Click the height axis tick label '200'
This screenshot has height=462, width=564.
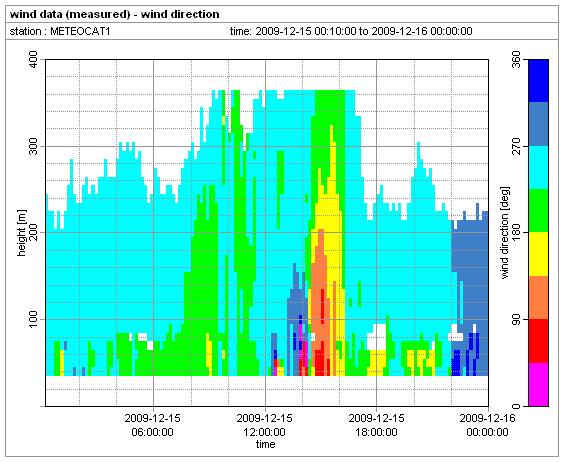pos(33,232)
